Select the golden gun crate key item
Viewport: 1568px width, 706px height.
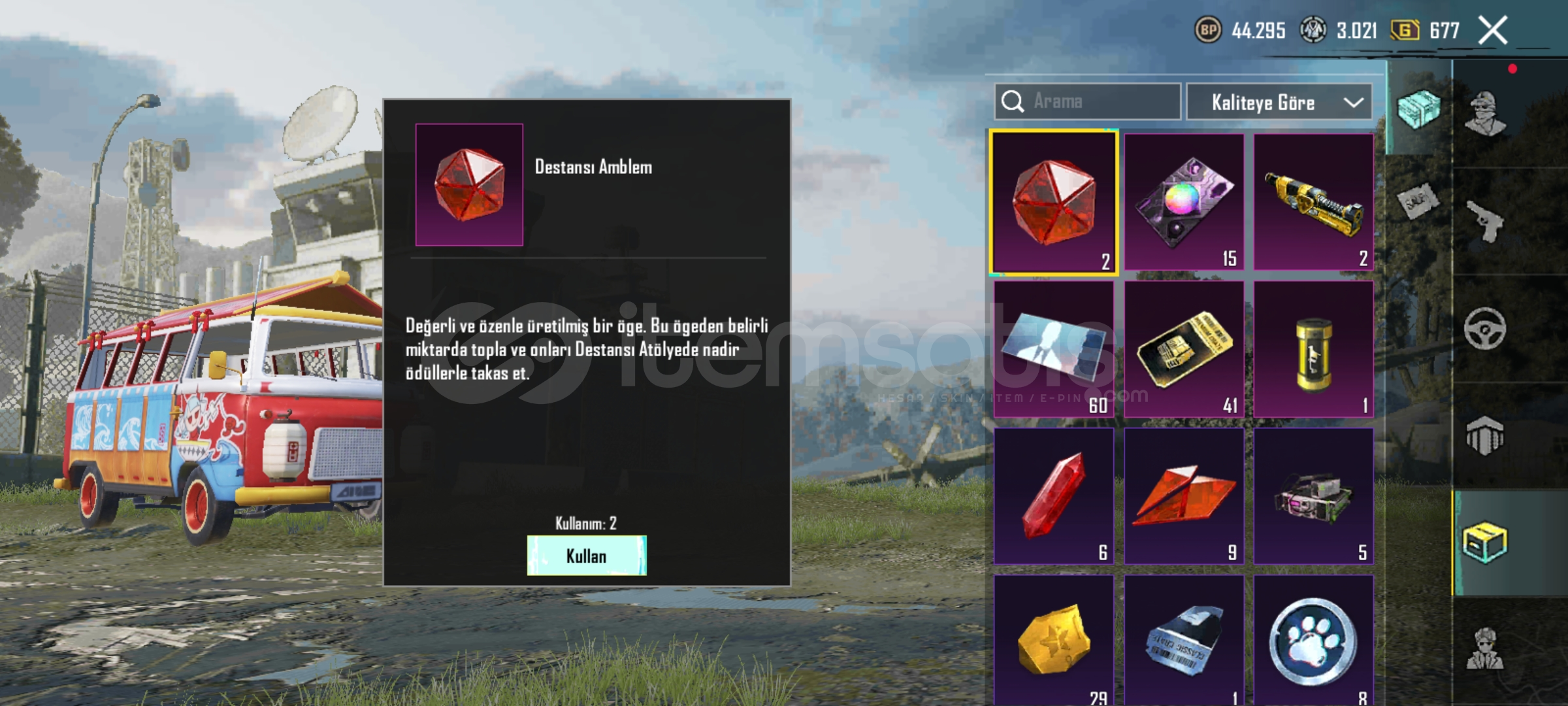tap(1313, 202)
